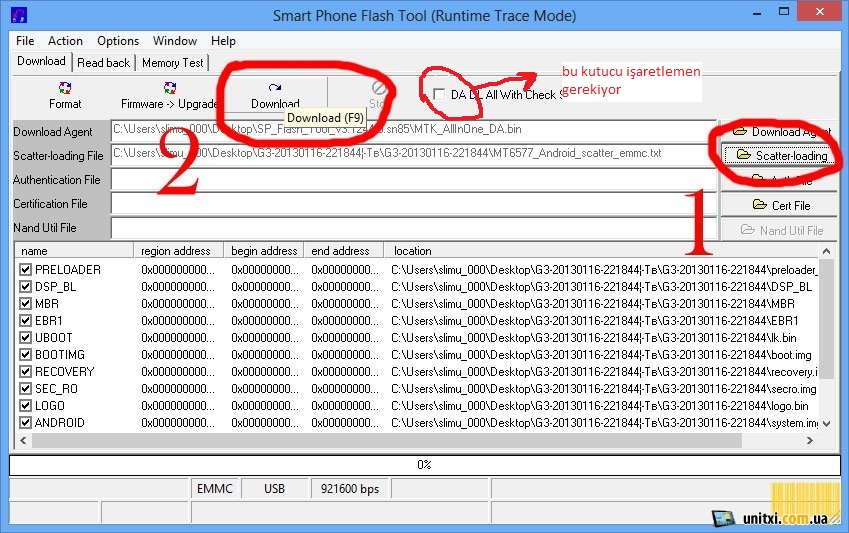Toggle the EBR1 partition checkbox
The height and width of the screenshot is (533, 849).
pos(25,320)
